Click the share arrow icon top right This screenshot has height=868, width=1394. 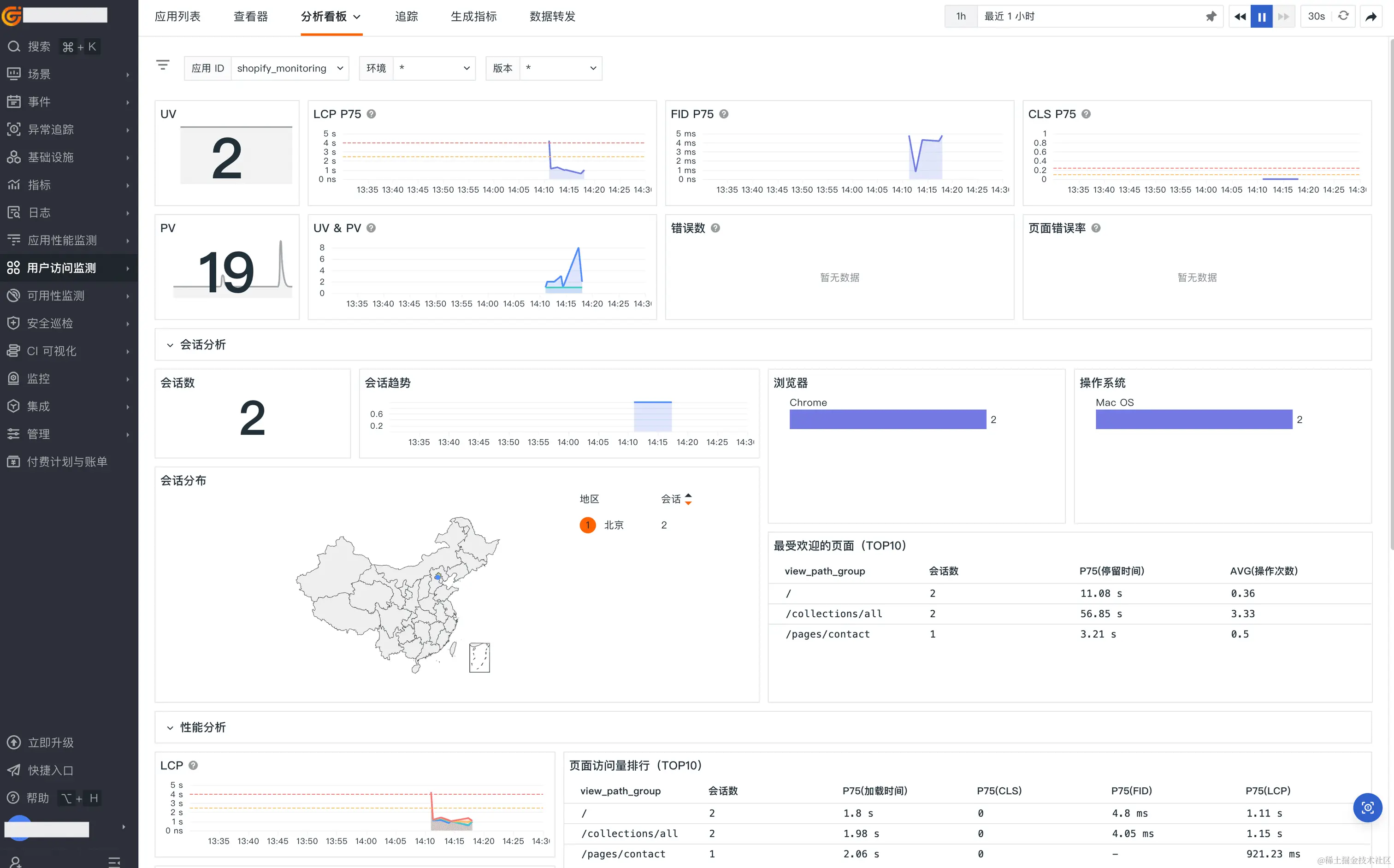pyautogui.click(x=1370, y=16)
